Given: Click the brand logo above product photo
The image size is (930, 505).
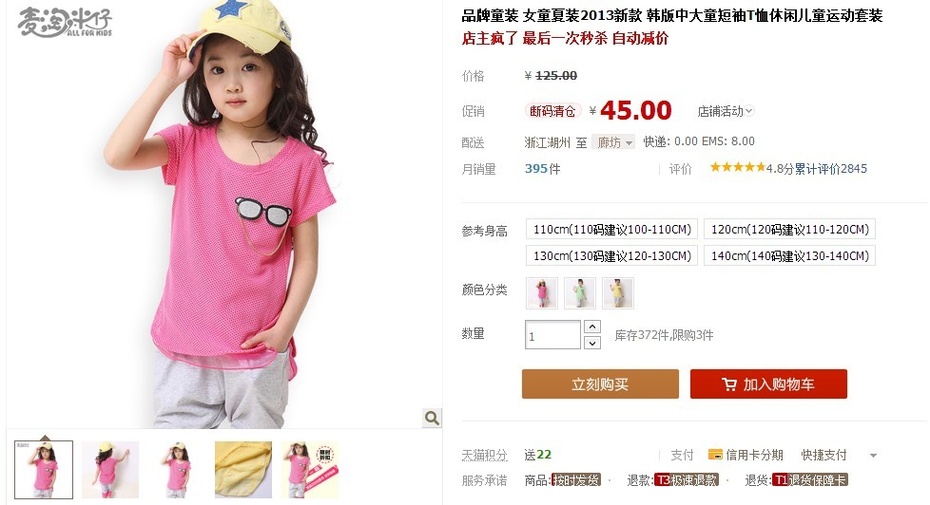Looking at the screenshot, I should pos(65,23).
